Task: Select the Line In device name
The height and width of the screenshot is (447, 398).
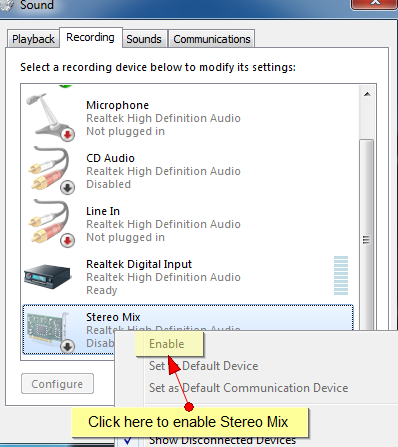Action: pyautogui.click(x=103, y=211)
